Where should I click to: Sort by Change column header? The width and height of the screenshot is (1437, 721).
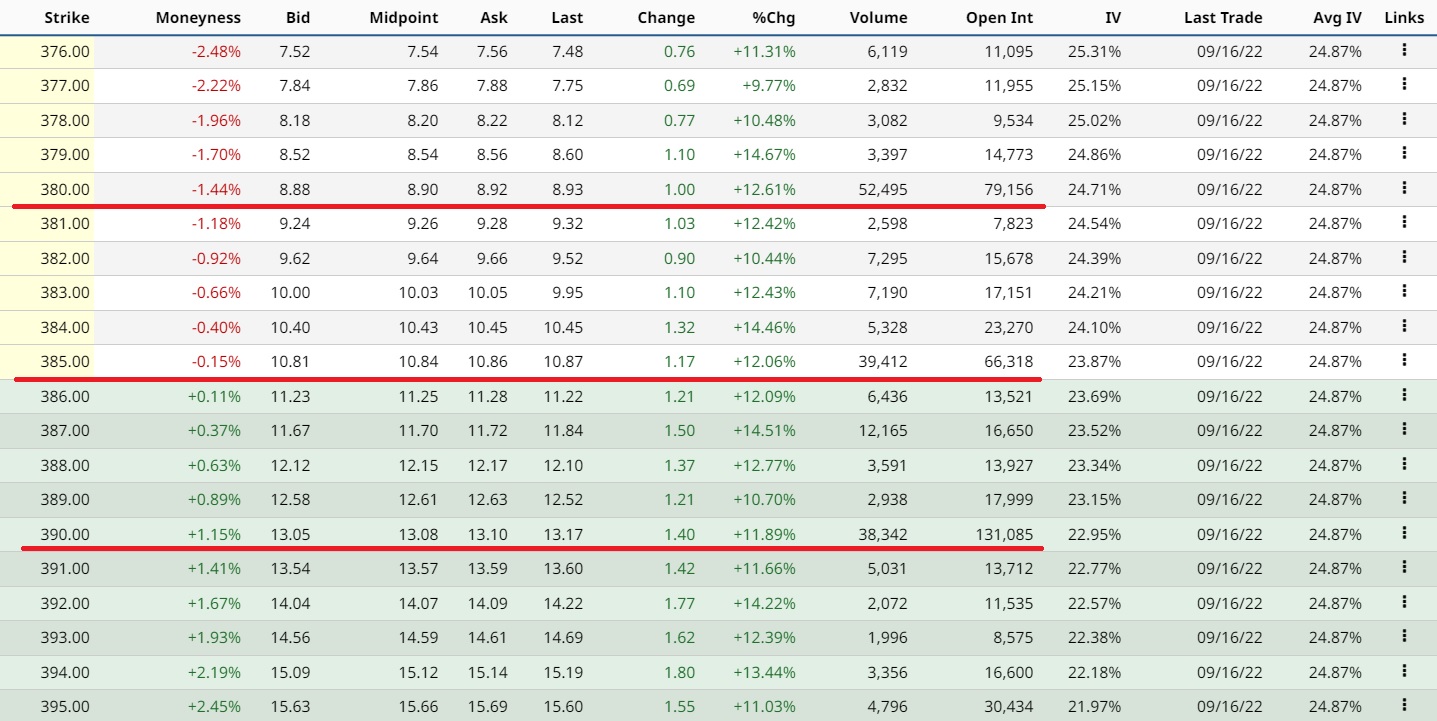(x=665, y=17)
